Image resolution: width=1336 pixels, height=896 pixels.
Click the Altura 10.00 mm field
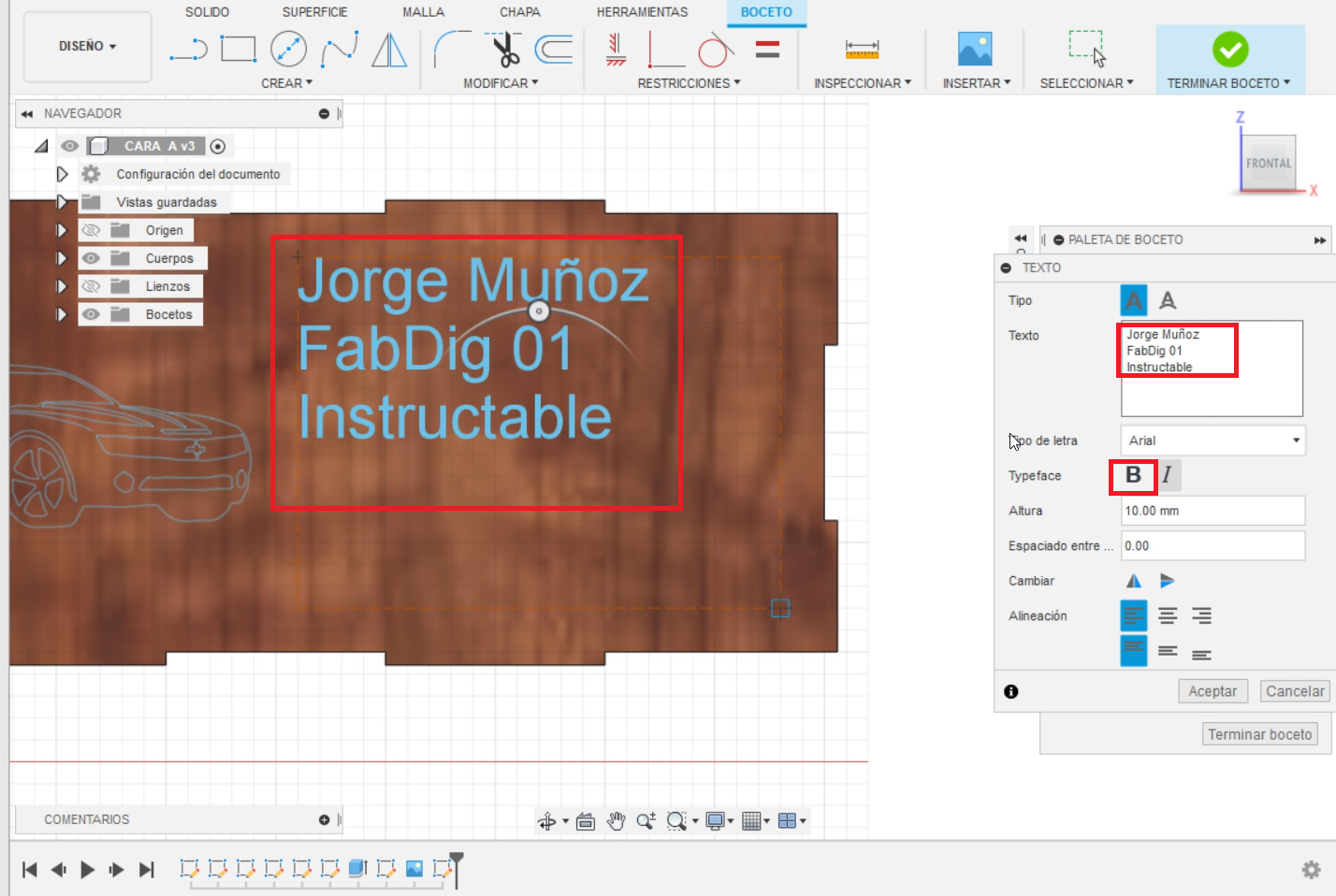pyautogui.click(x=1213, y=511)
